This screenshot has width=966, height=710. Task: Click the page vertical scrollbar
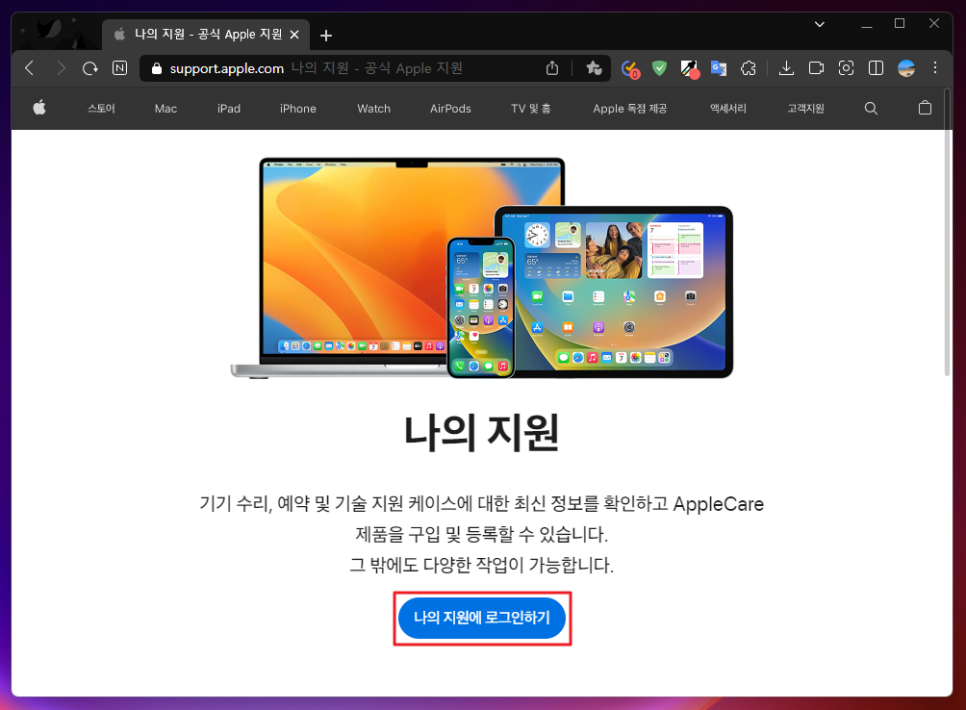click(948, 234)
